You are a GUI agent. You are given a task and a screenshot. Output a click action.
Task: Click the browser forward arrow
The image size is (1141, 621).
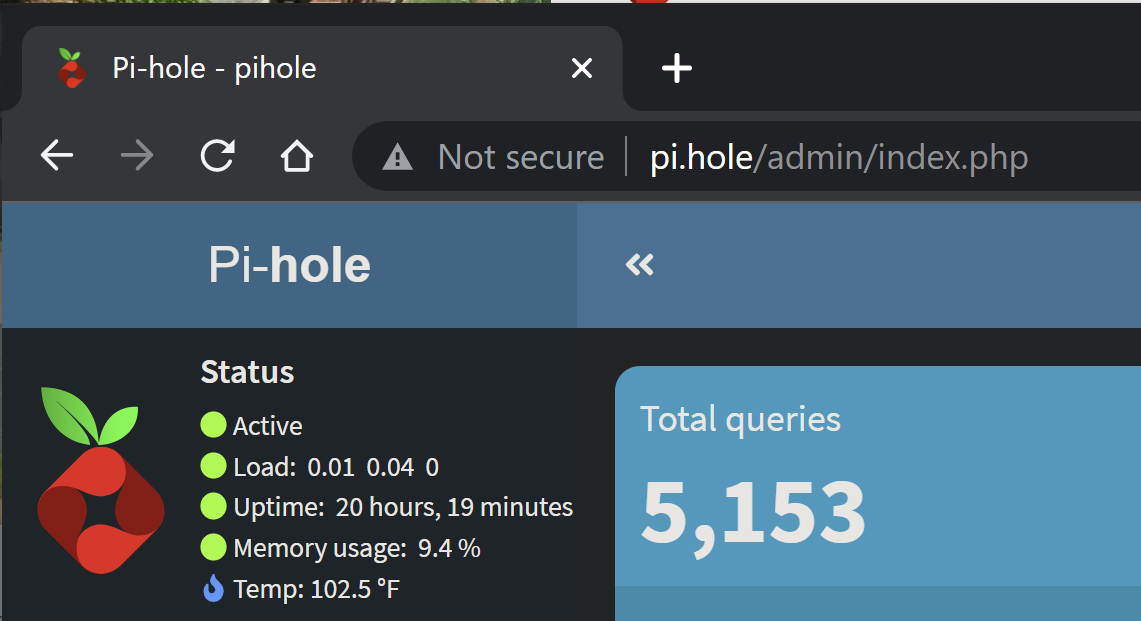(137, 155)
